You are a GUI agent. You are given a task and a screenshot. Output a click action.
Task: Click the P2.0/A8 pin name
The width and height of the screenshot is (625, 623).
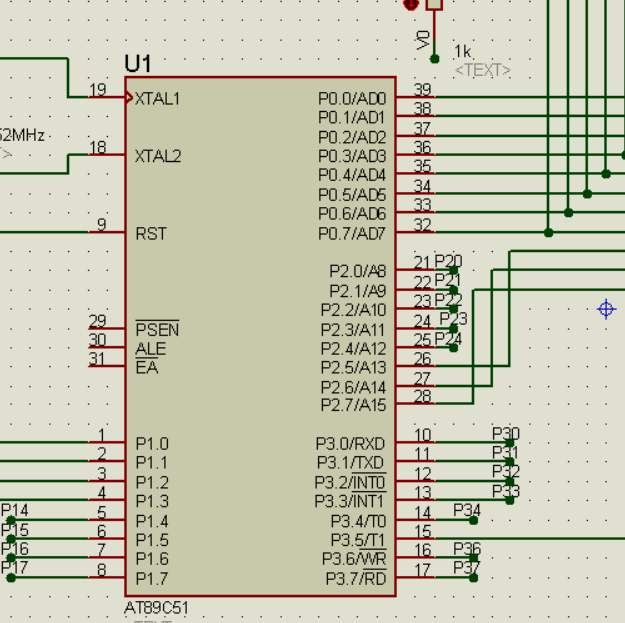[358, 271]
